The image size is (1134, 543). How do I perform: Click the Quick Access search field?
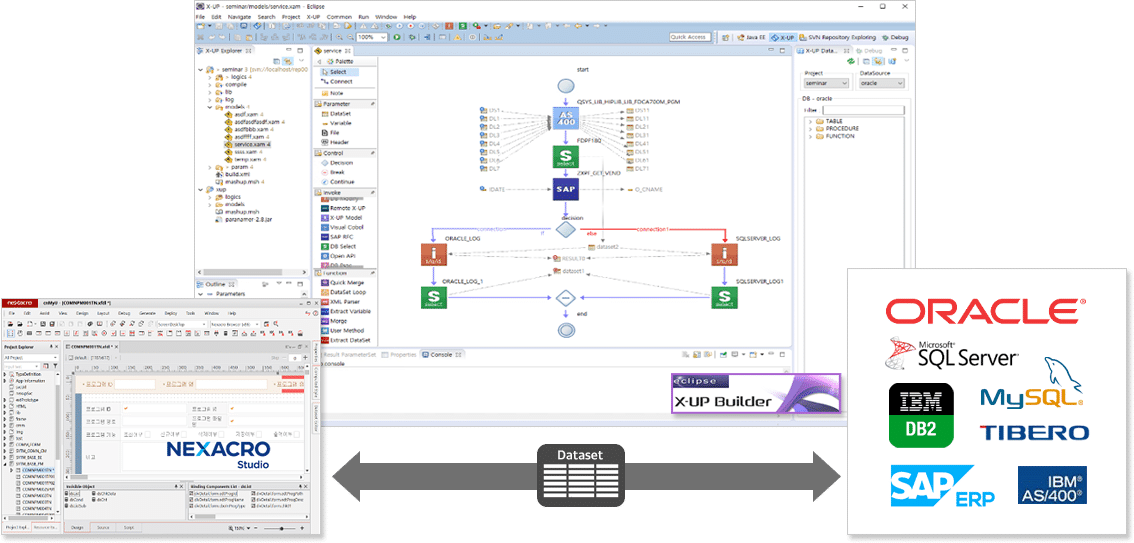click(x=688, y=37)
